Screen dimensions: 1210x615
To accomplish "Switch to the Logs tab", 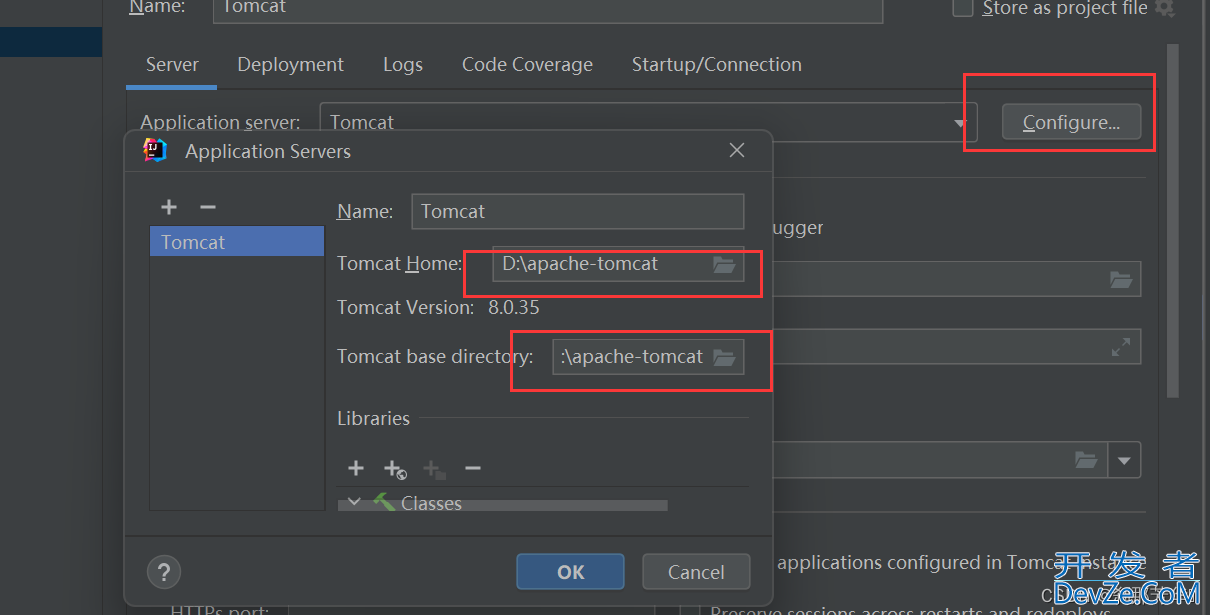I will point(403,64).
